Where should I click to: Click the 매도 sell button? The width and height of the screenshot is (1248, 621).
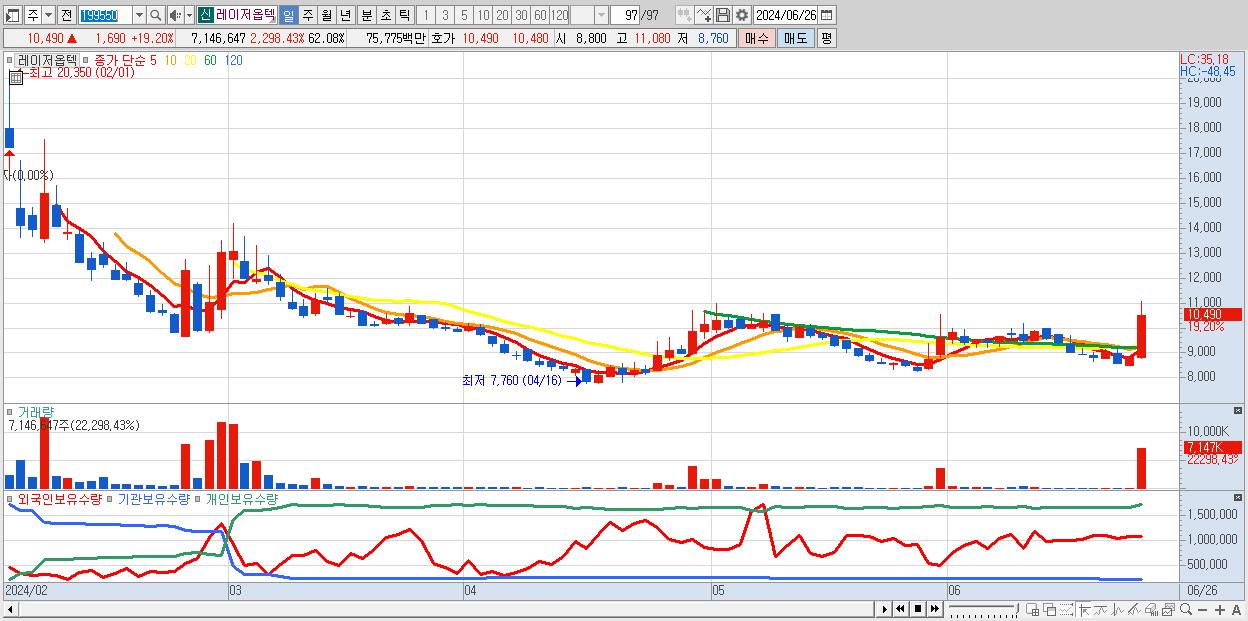pos(794,38)
